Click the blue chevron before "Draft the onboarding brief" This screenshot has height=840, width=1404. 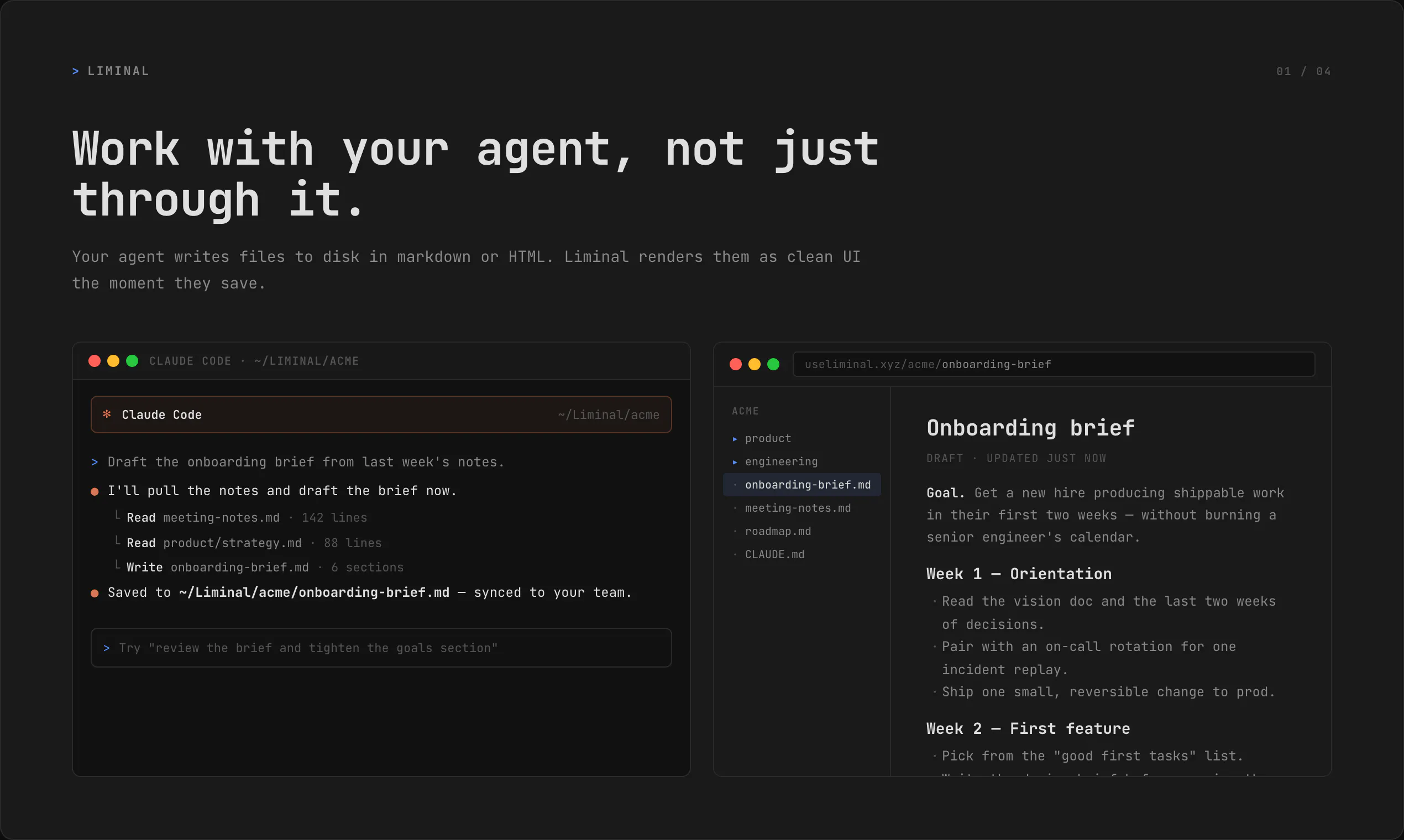pos(95,463)
